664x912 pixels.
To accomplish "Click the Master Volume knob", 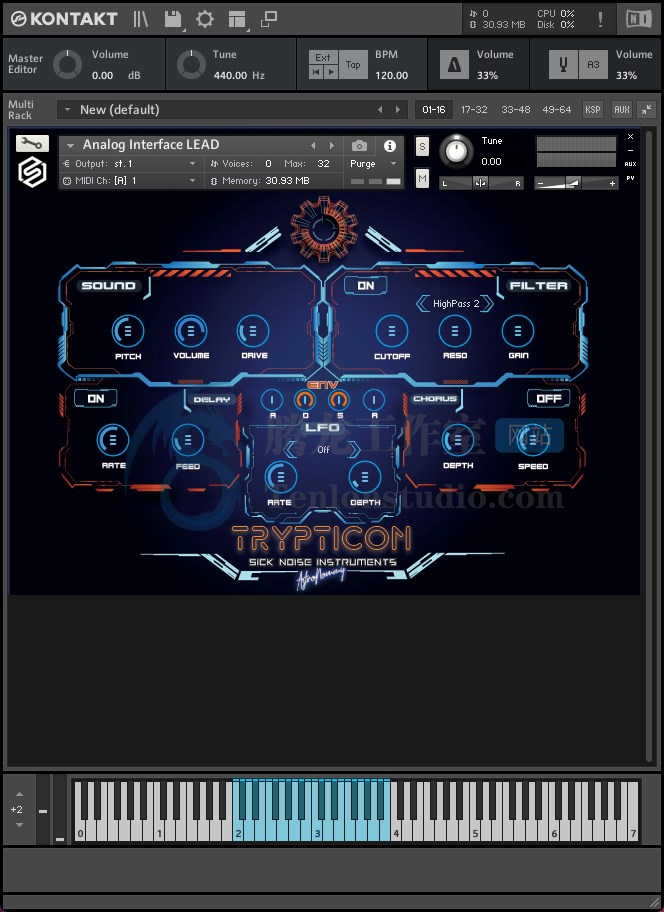I will click(67, 65).
